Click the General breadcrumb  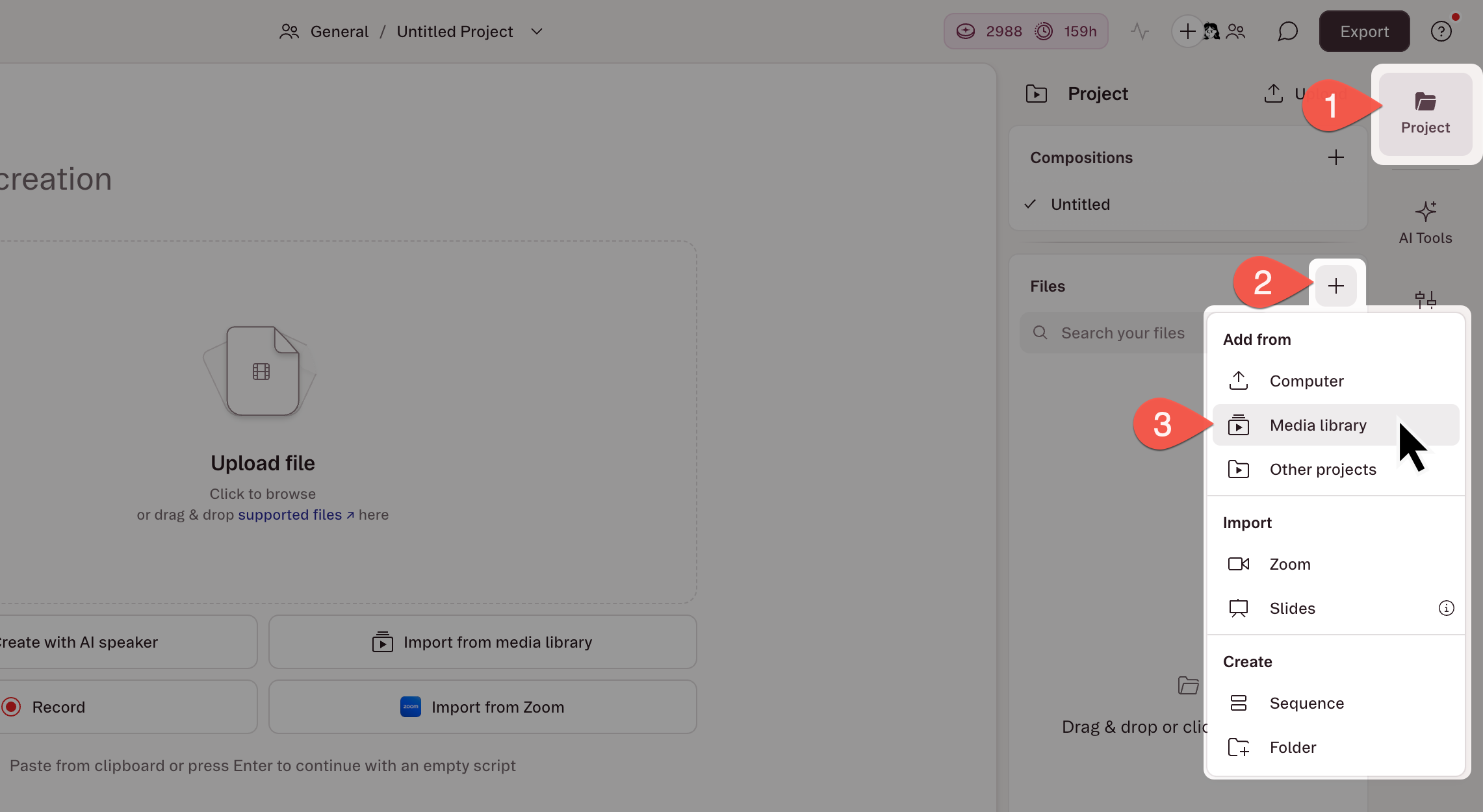point(339,31)
